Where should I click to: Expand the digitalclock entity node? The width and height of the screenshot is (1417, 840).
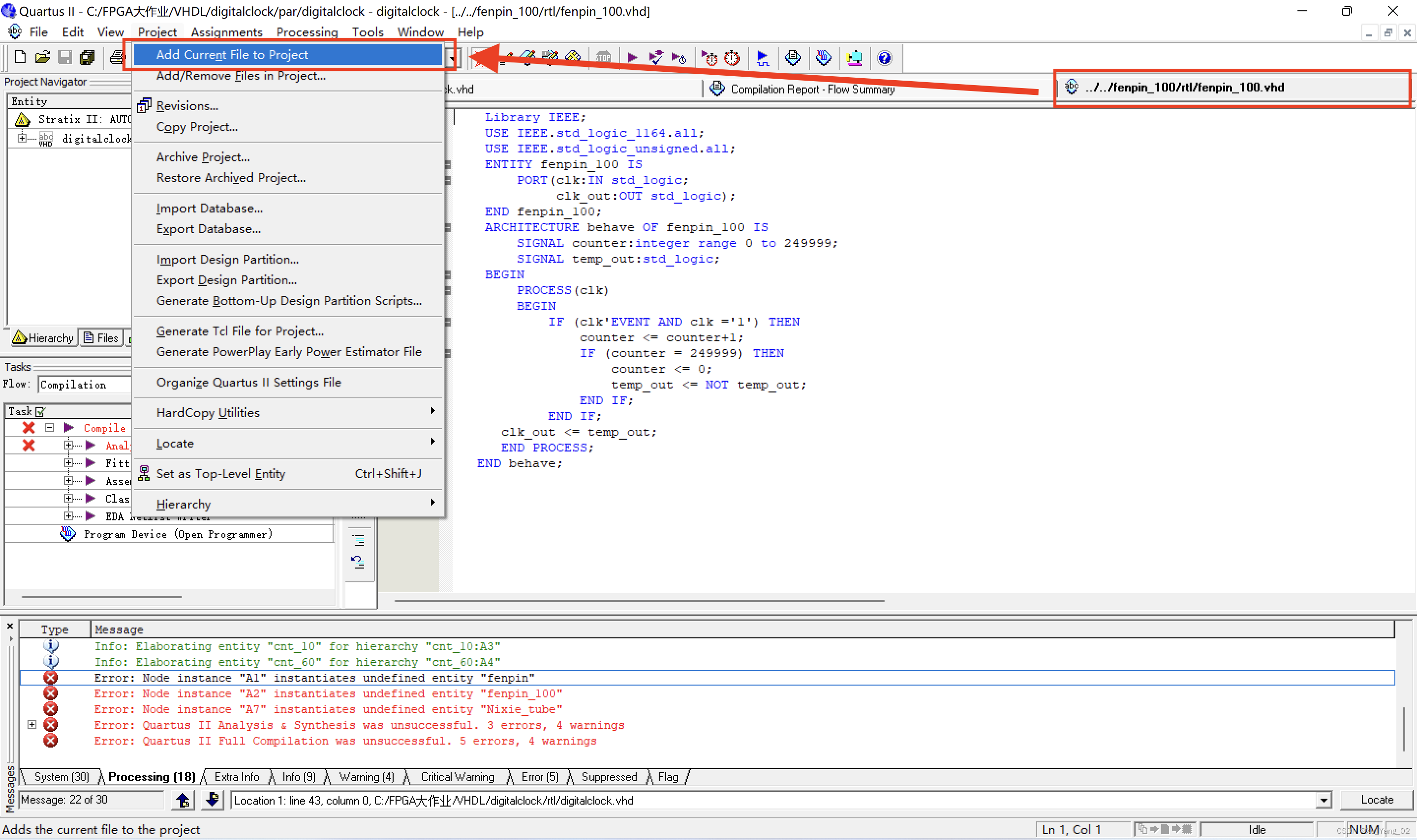click(x=22, y=138)
